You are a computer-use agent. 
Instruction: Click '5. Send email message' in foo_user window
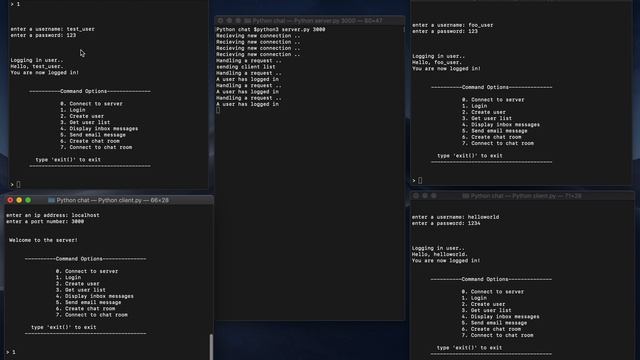coord(495,131)
